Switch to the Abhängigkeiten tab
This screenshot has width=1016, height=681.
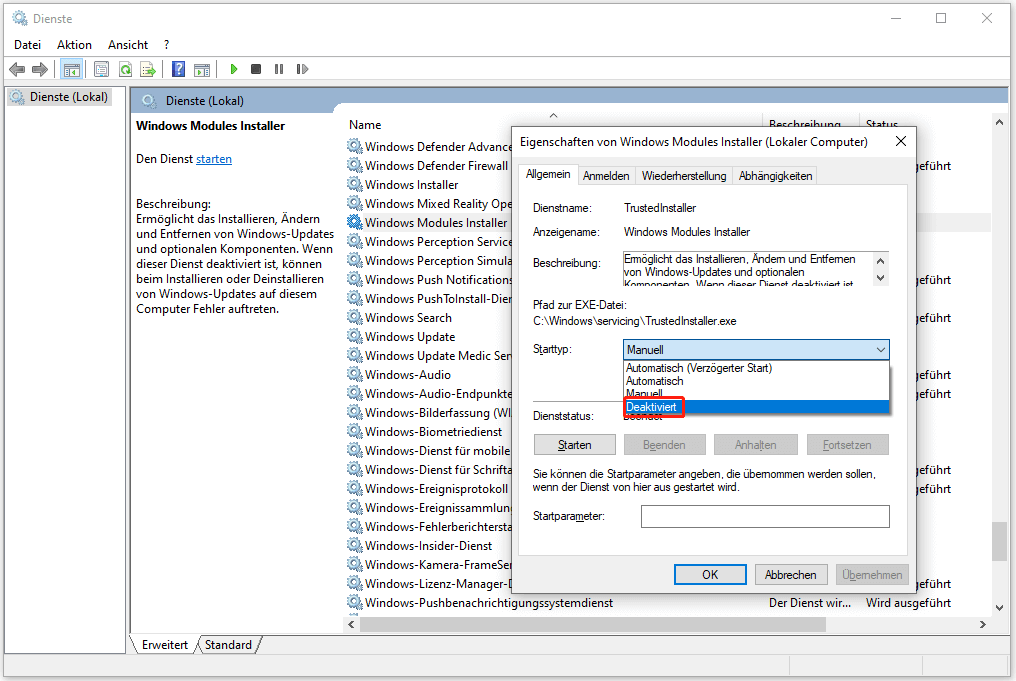[775, 176]
